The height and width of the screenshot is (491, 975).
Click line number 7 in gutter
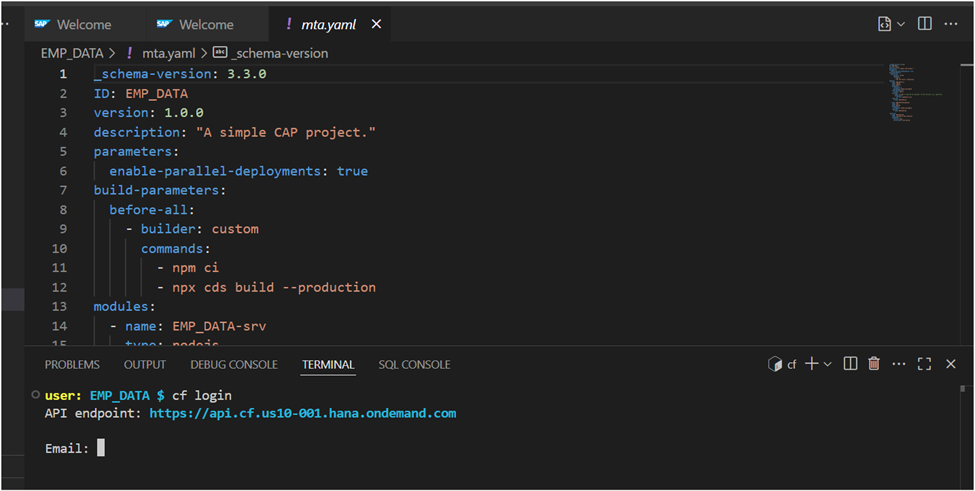click(63, 190)
